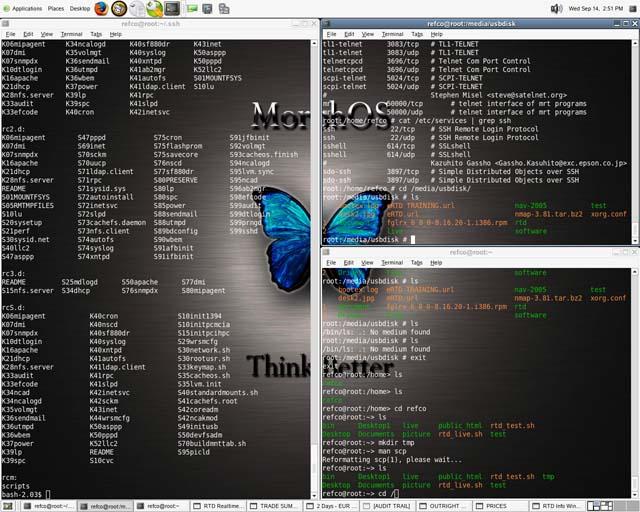This screenshot has width=640, height=512.
Task: Open the green bird launcher in the panel
Action: pos(155,9)
